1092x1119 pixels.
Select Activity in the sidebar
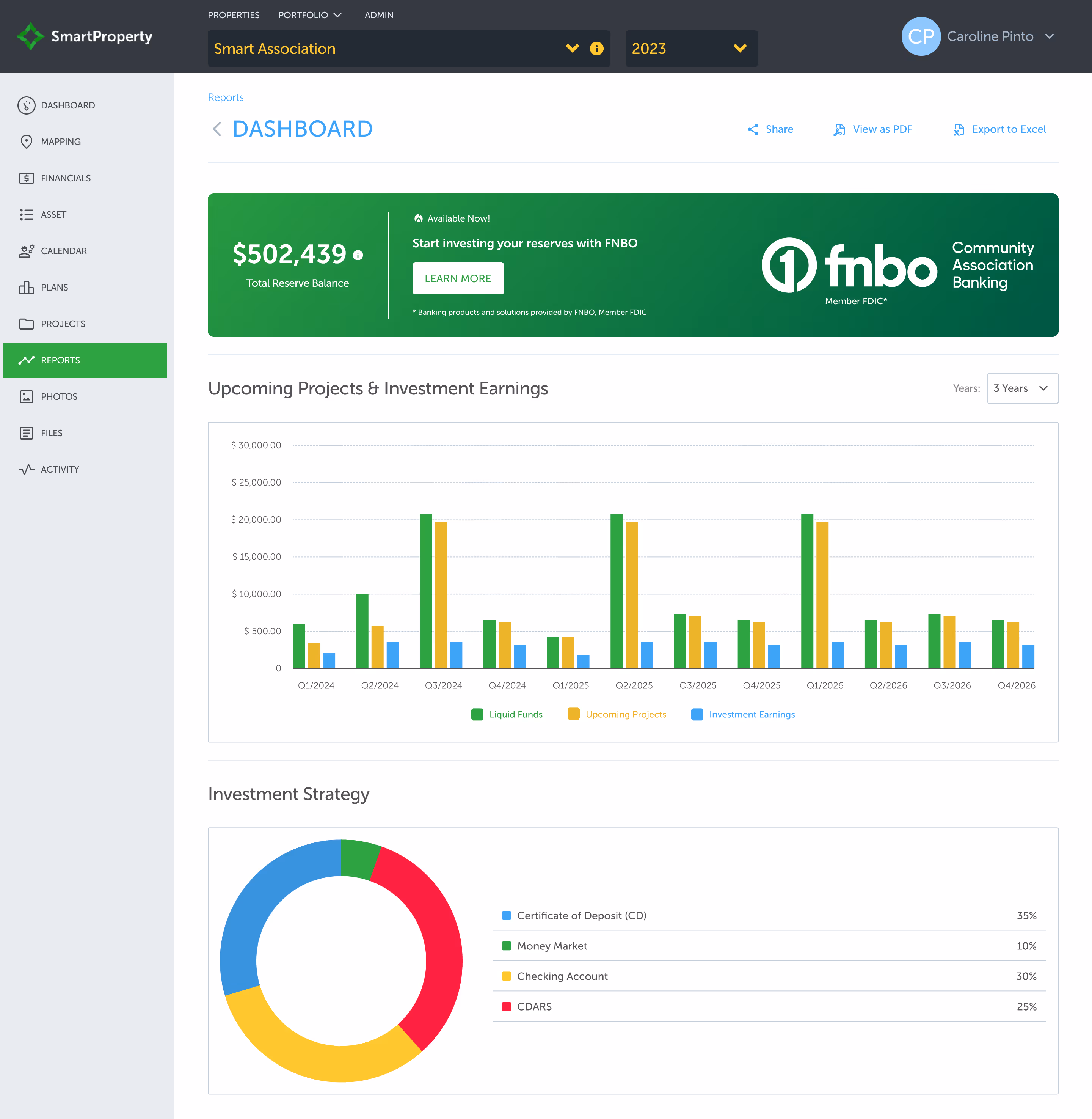click(85, 470)
